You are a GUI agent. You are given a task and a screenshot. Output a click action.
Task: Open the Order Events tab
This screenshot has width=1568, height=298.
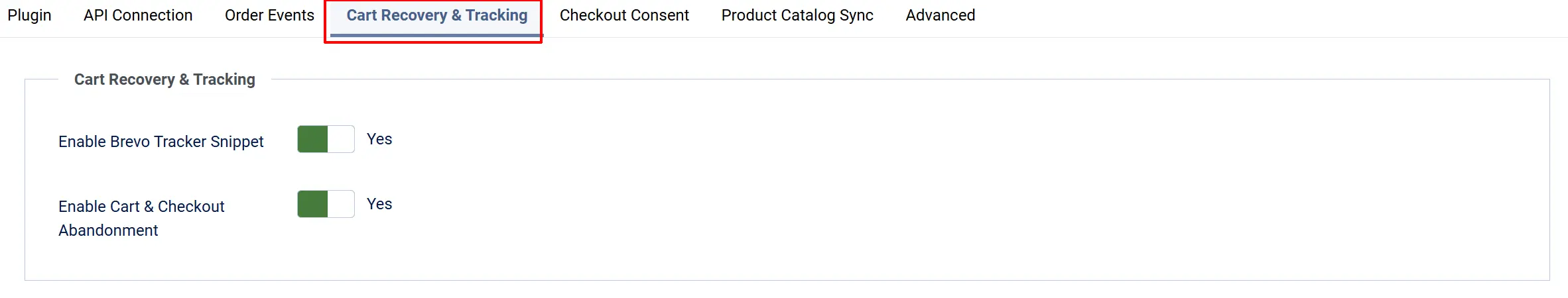pos(269,15)
